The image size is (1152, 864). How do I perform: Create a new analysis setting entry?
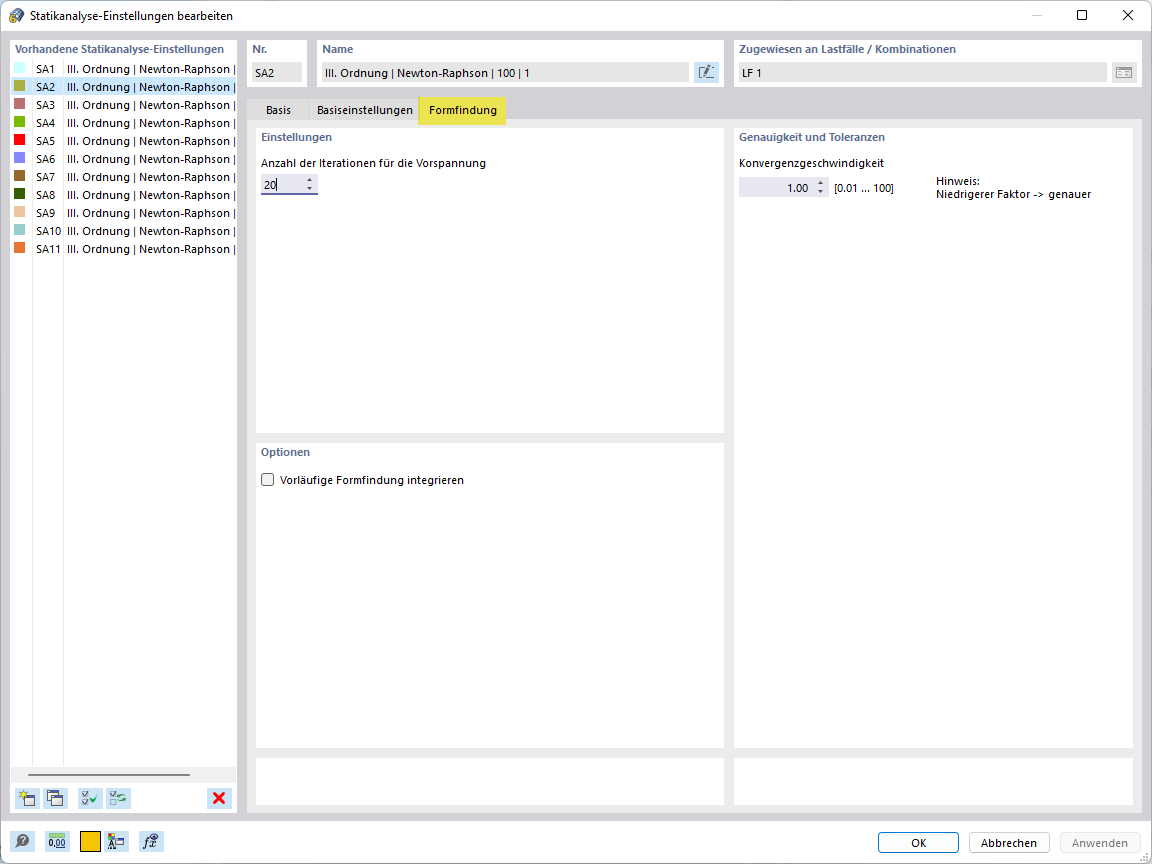click(x=26, y=798)
